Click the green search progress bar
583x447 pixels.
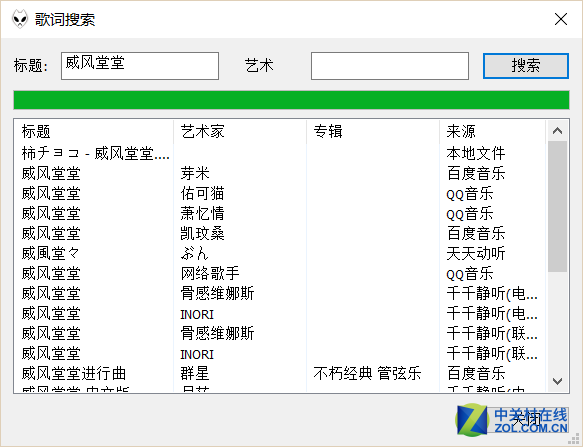click(291, 100)
